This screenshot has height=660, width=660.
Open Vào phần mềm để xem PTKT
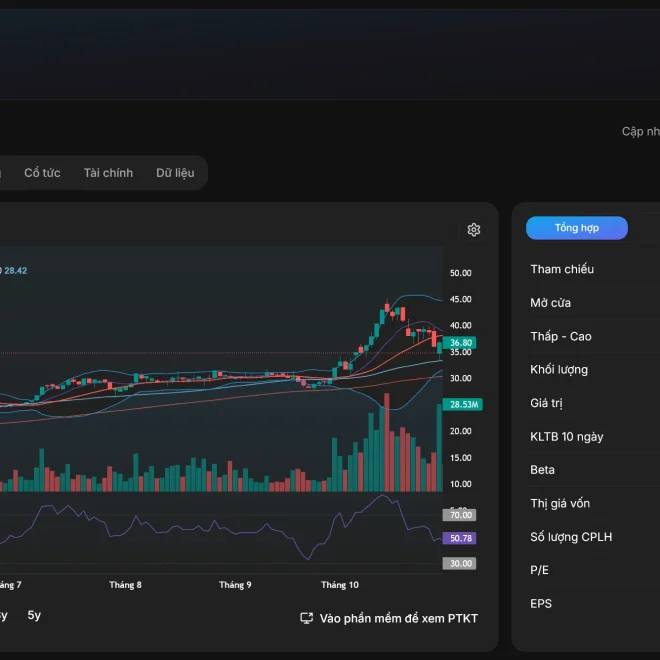pos(399,618)
